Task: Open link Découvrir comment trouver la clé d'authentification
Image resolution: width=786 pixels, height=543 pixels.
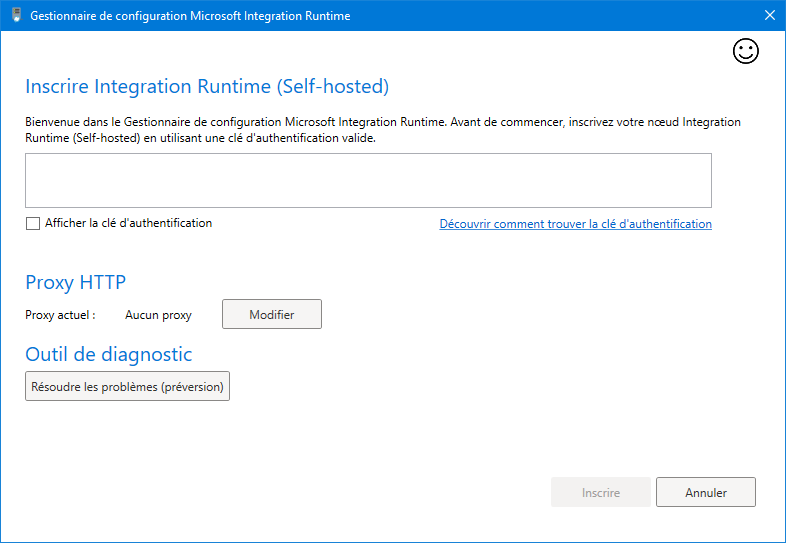Action: click(x=575, y=224)
